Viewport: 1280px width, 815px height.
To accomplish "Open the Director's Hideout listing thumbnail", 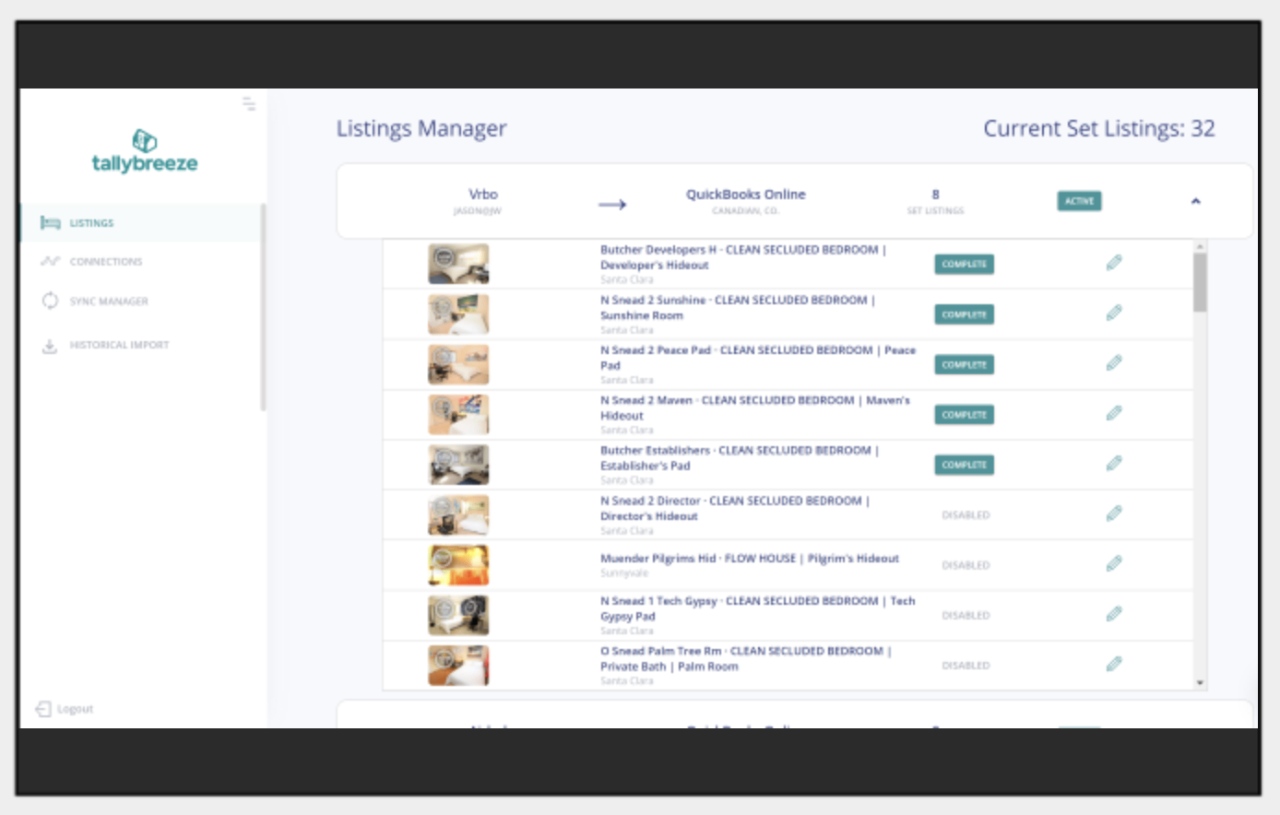I will pyautogui.click(x=459, y=515).
